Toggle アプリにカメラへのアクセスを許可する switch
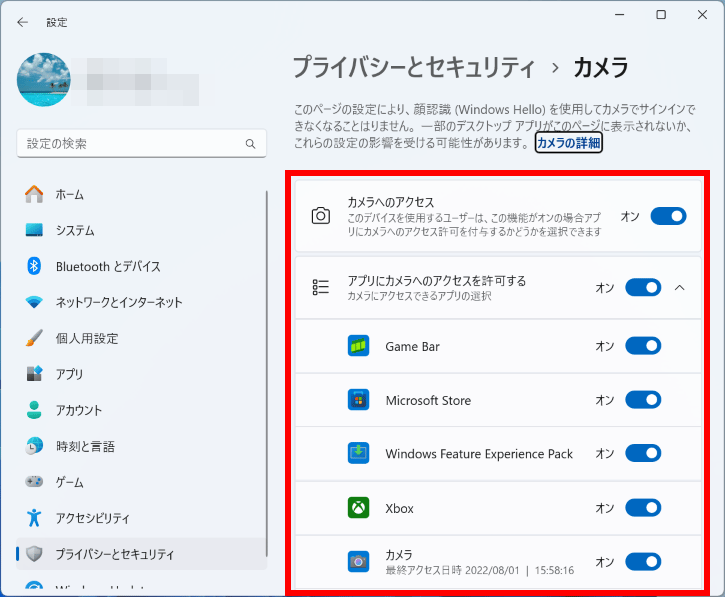725x597 pixels. [643, 288]
